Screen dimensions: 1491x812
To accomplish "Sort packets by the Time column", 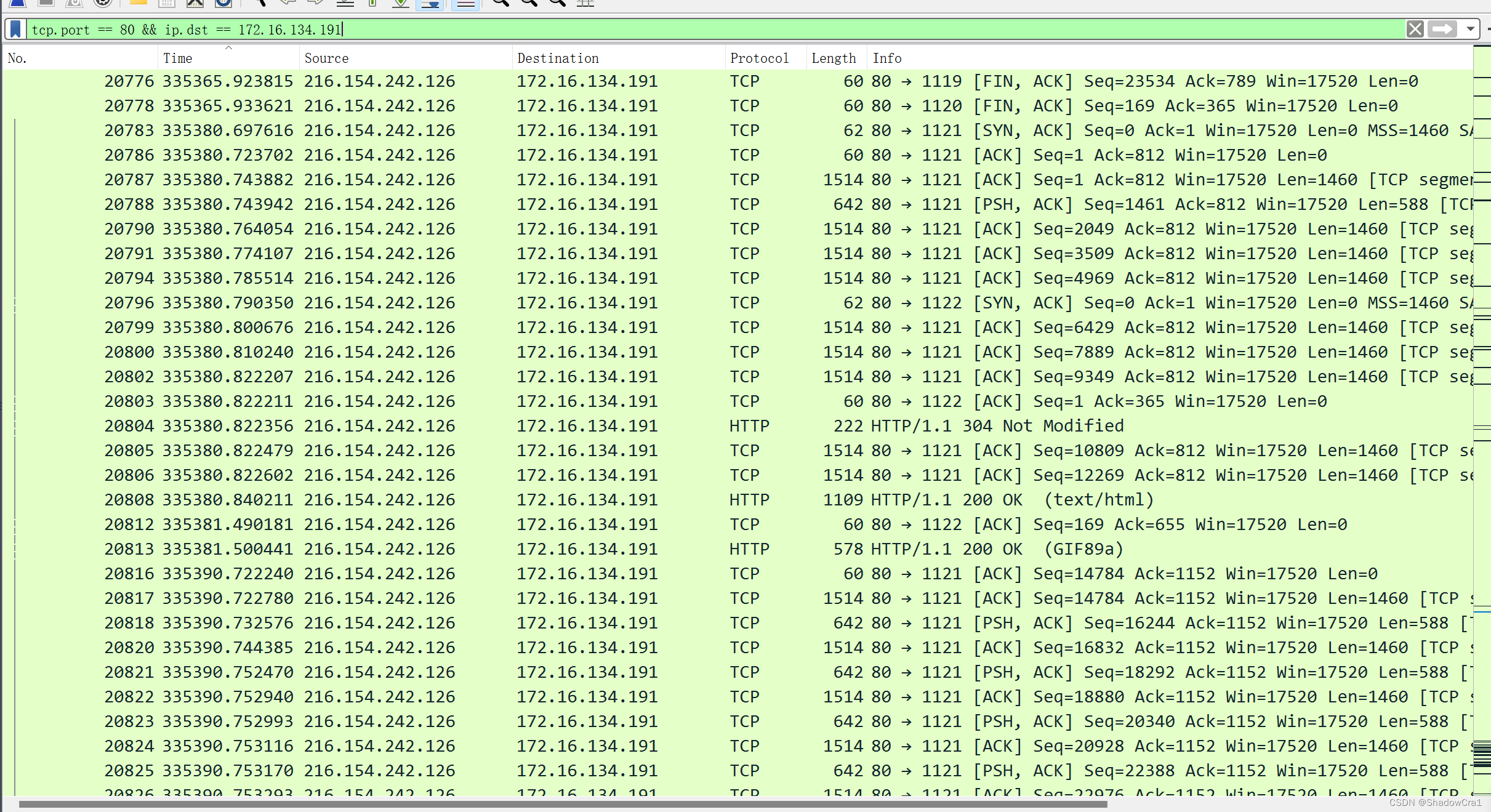I will click(228, 58).
